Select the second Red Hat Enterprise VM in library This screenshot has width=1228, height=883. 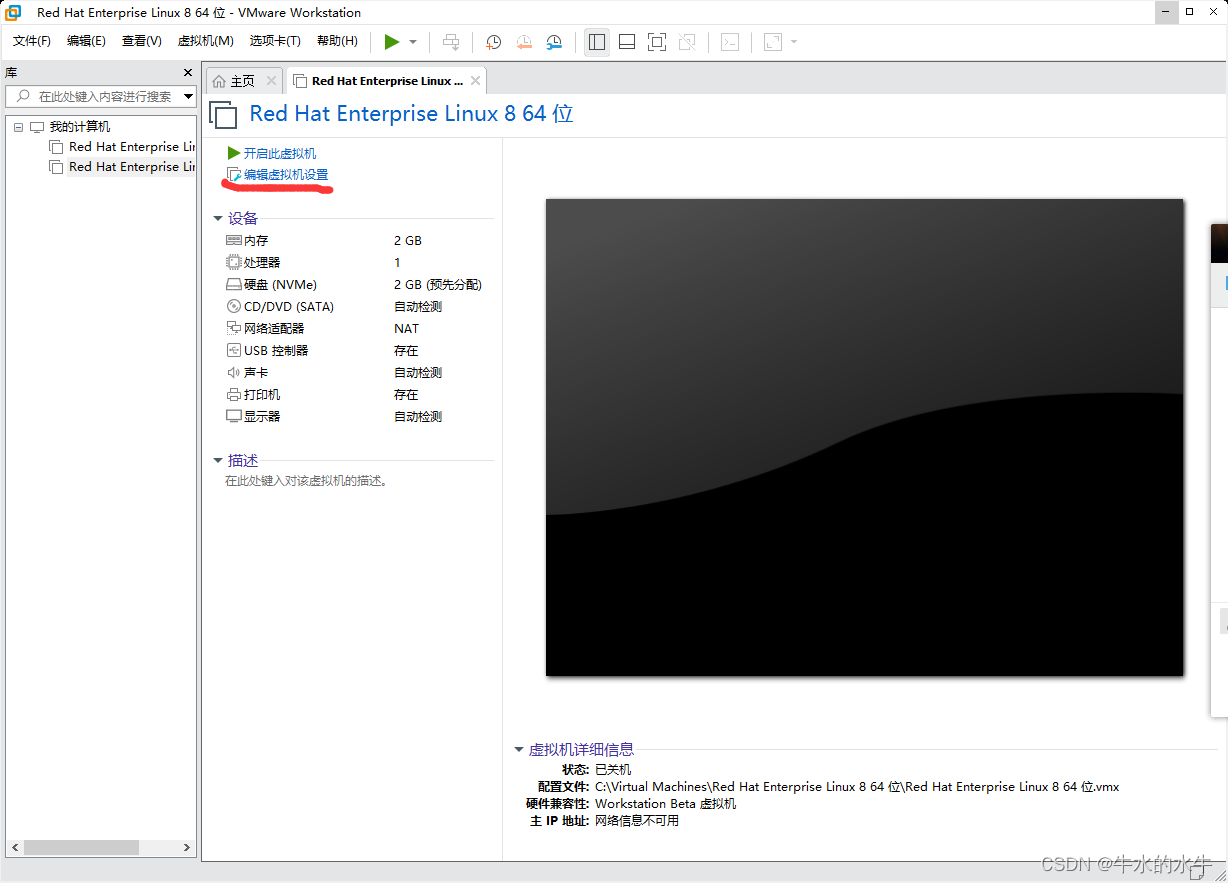click(x=123, y=167)
